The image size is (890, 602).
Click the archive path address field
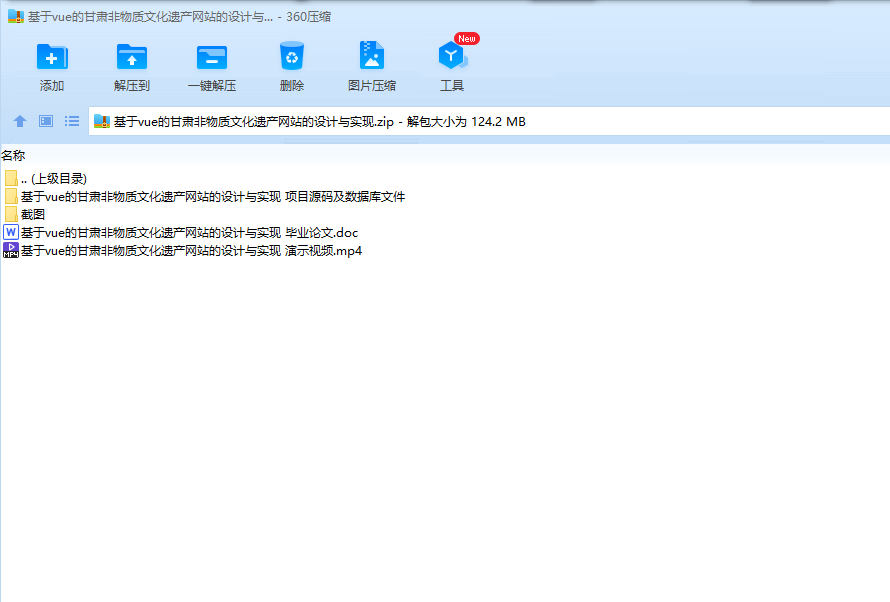pos(489,121)
